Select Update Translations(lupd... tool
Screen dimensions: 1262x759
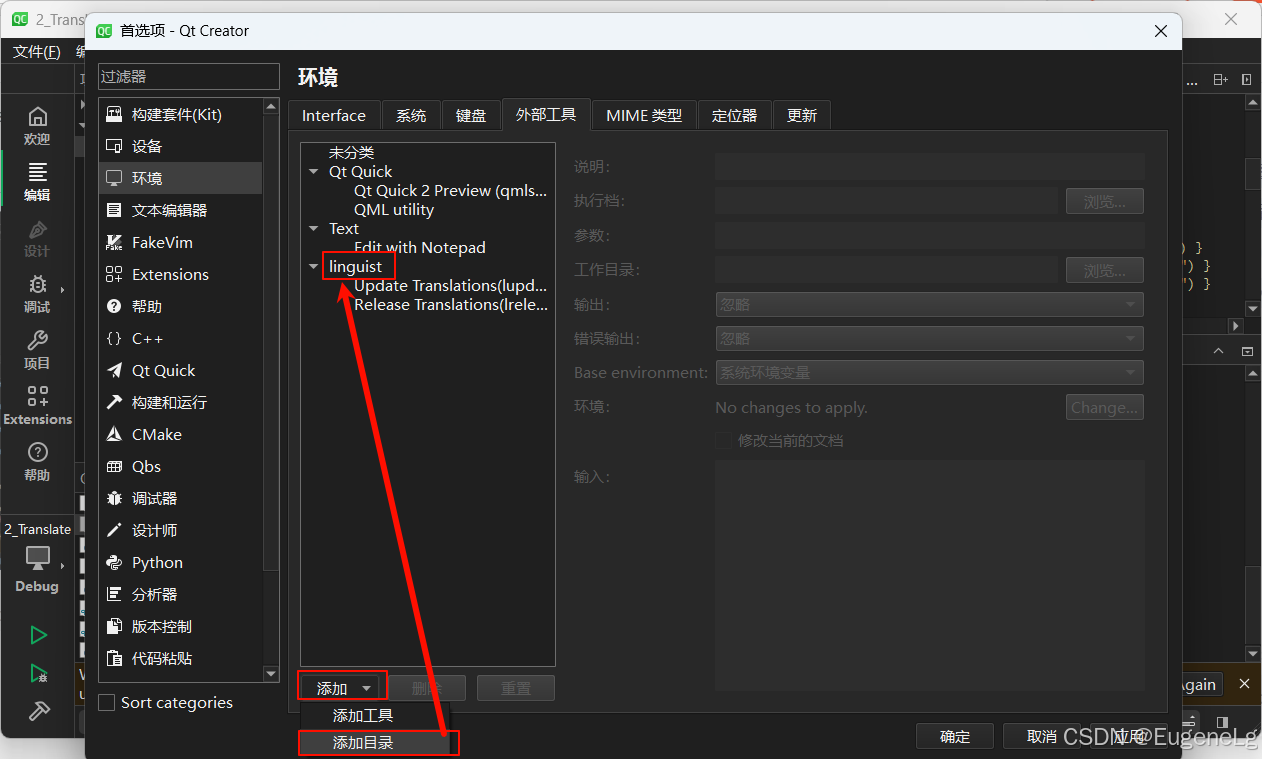click(x=450, y=286)
